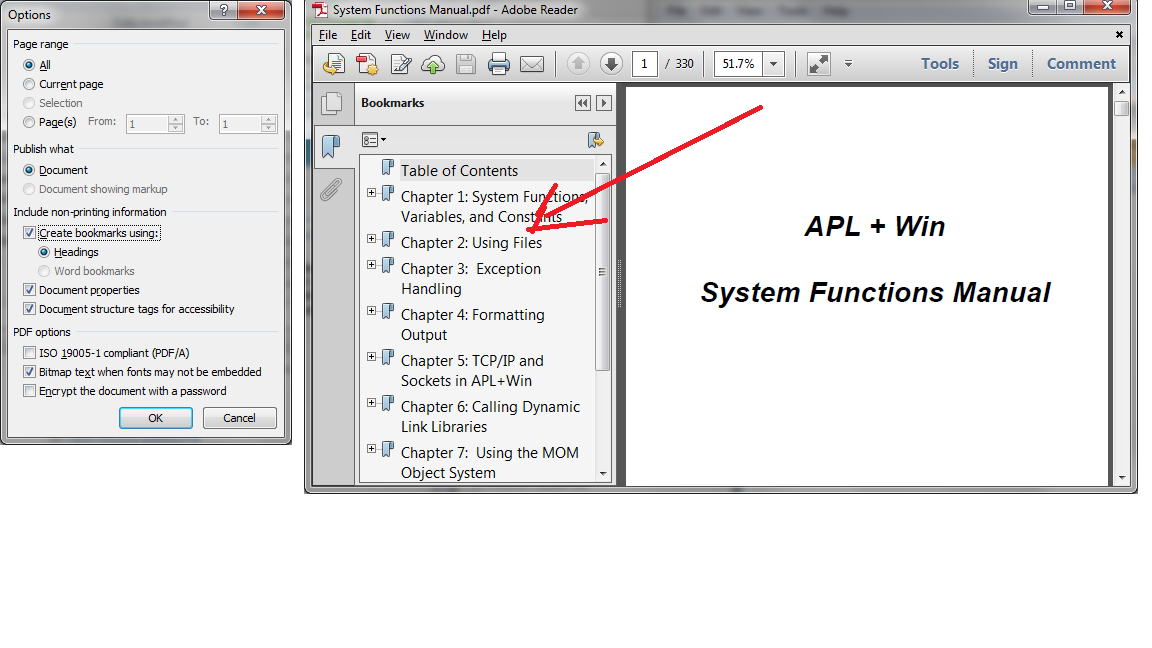Expand Chapter 3: Exception Handling bookmark

click(372, 264)
